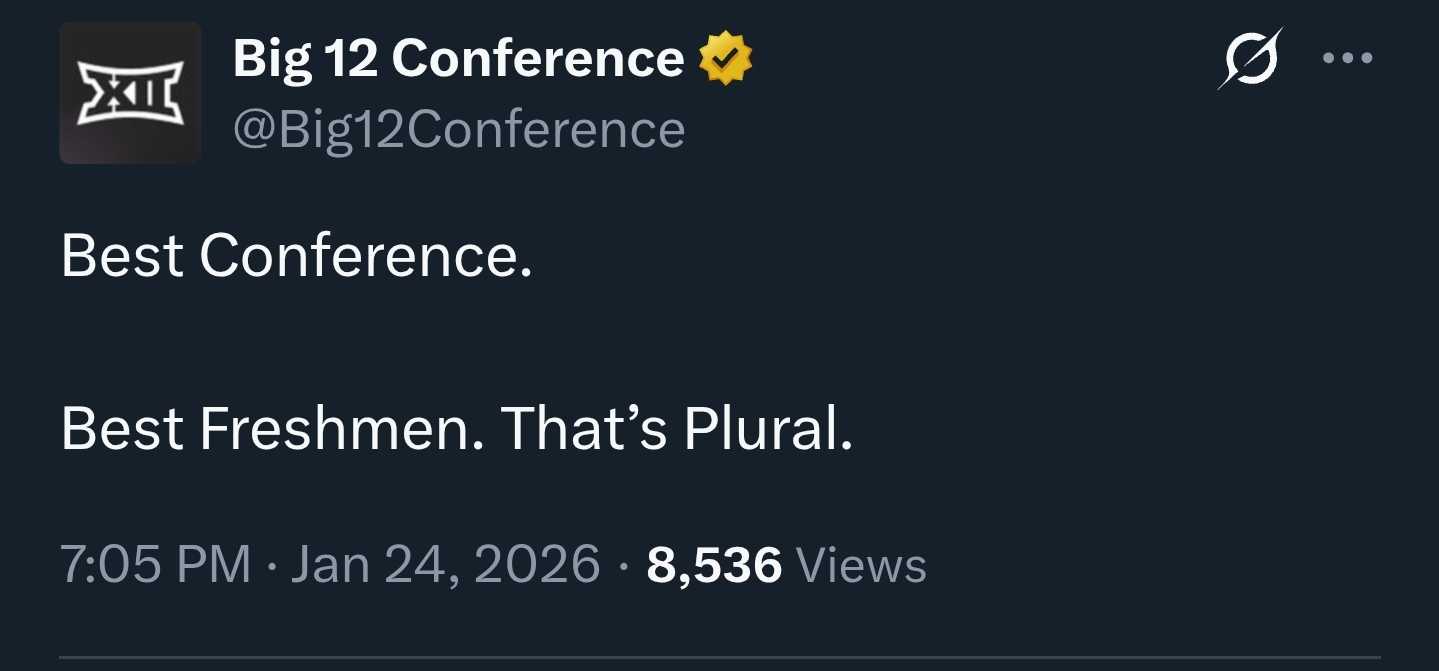Screen dimensions: 1439x671
Task: Open the three-dot more options menu
Action: [x=1347, y=58]
